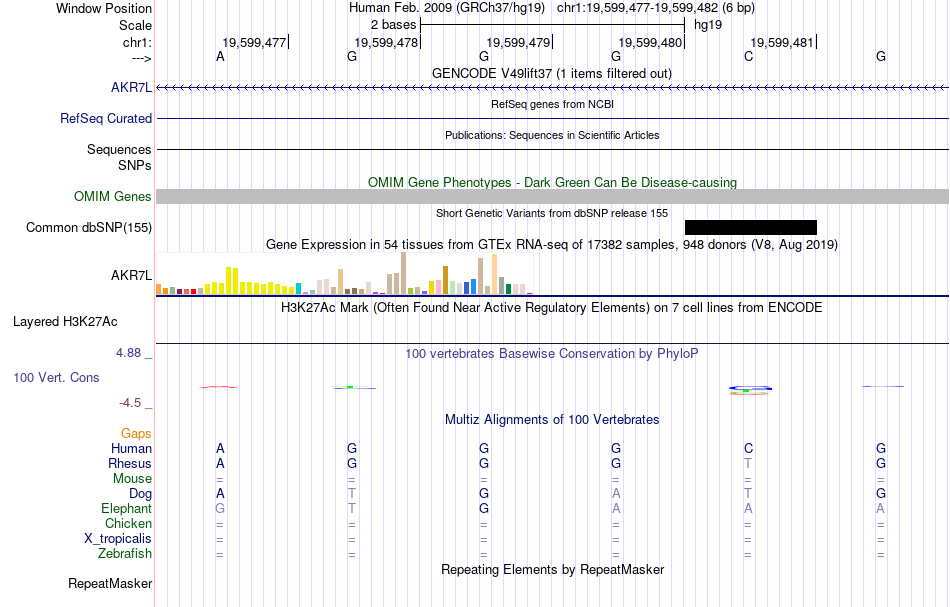This screenshot has height=607, width=950.
Task: Select the Mouse species label
Action: pos(132,479)
